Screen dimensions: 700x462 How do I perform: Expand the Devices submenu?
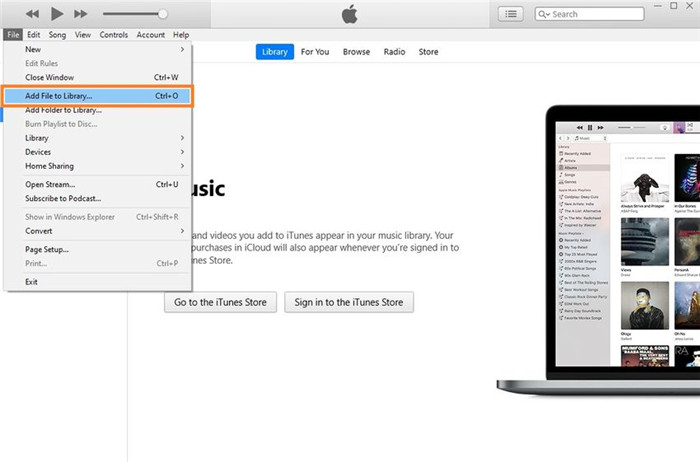[x=98, y=152]
